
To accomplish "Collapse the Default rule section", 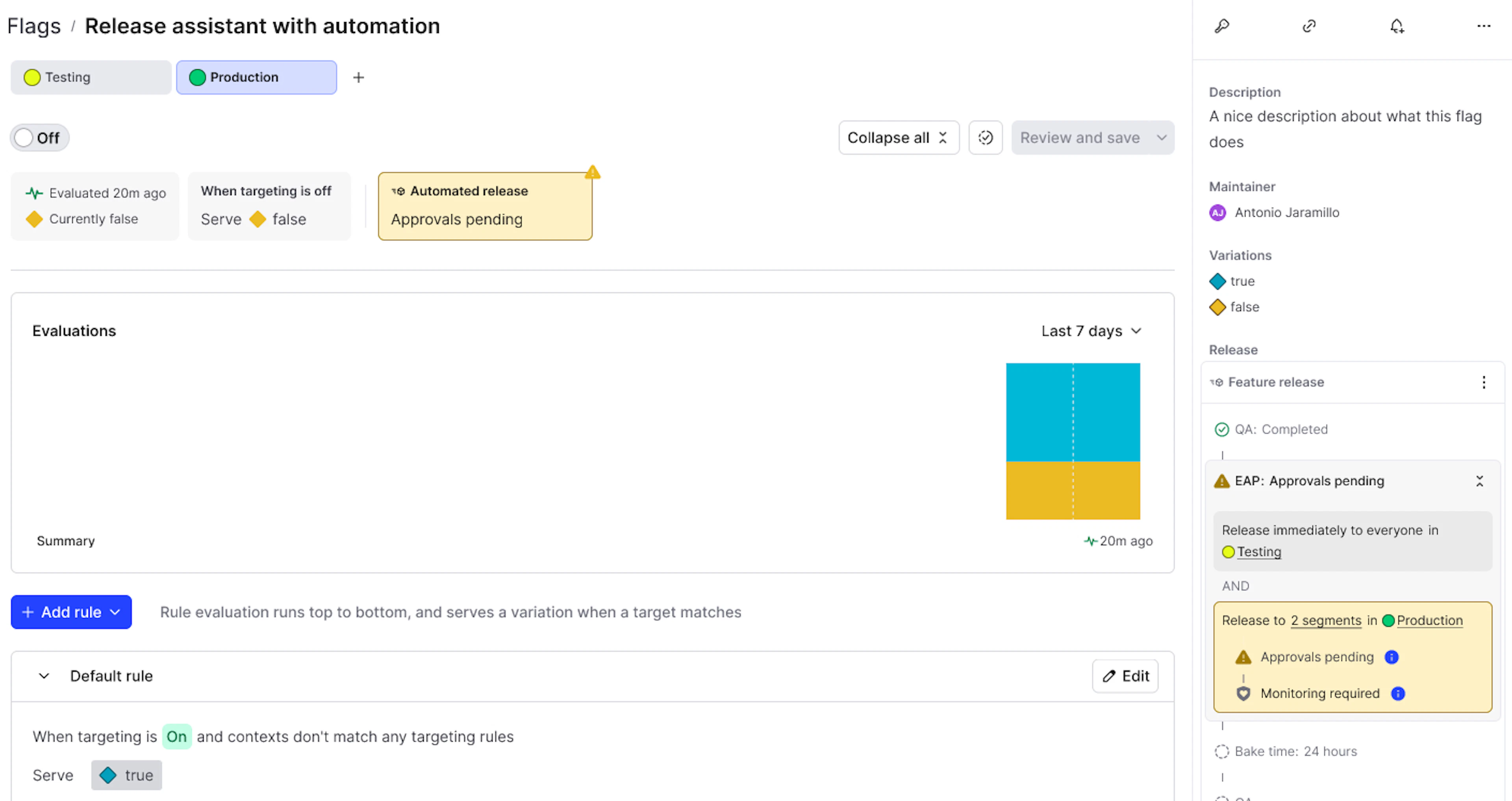I will tap(44, 676).
